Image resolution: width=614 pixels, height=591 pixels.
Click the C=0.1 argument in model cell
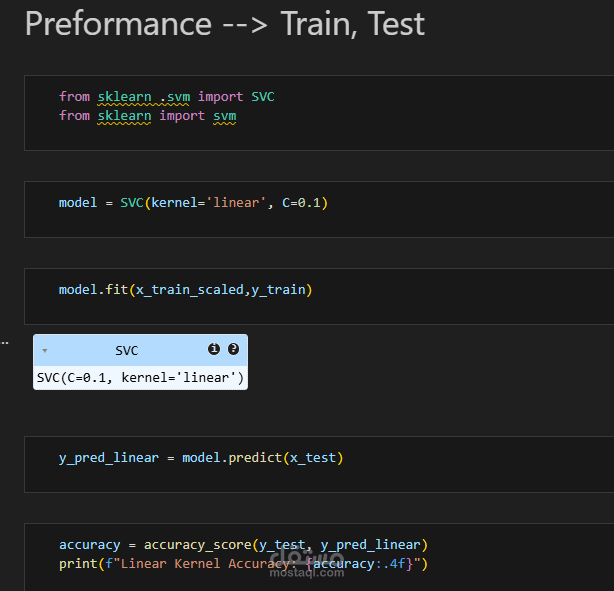pyautogui.click(x=301, y=203)
